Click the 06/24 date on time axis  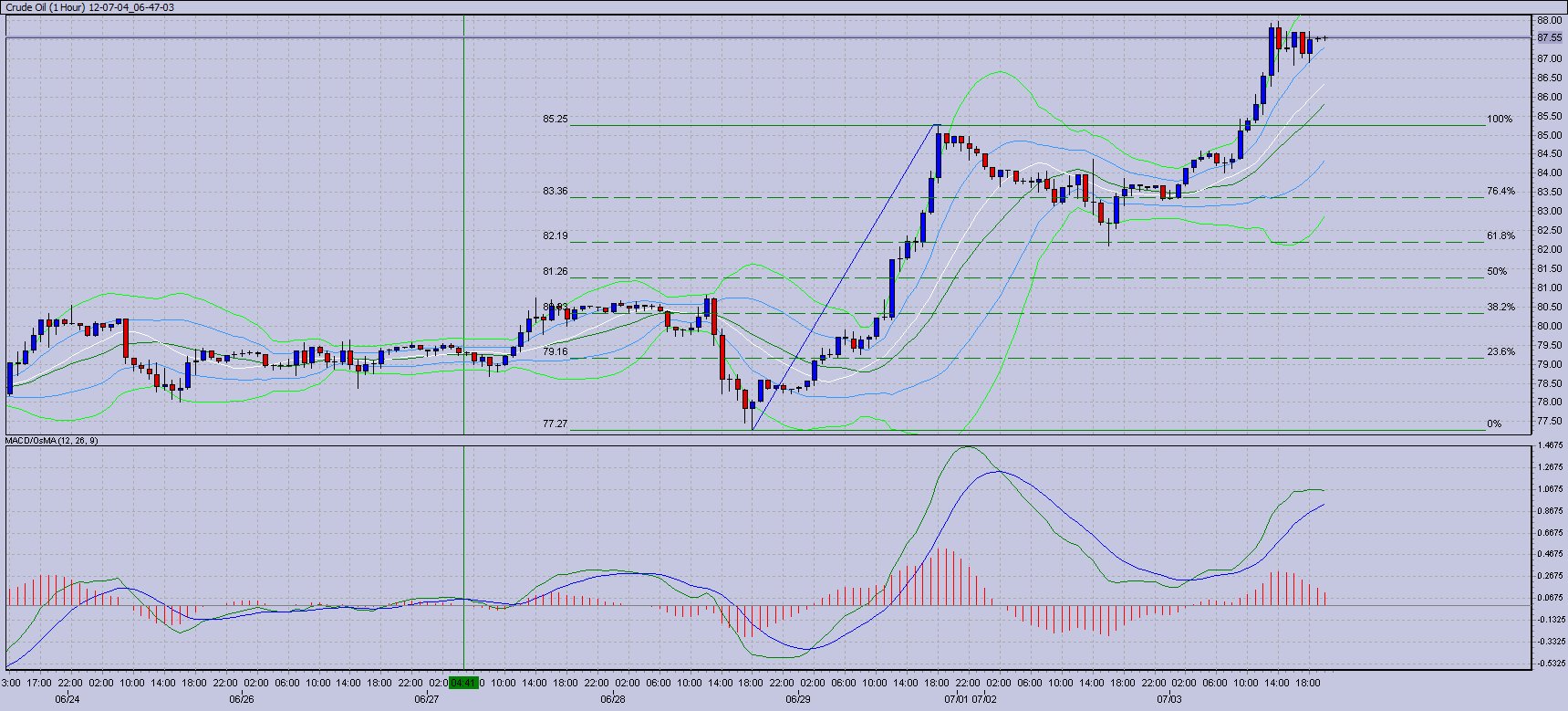pyautogui.click(x=67, y=700)
